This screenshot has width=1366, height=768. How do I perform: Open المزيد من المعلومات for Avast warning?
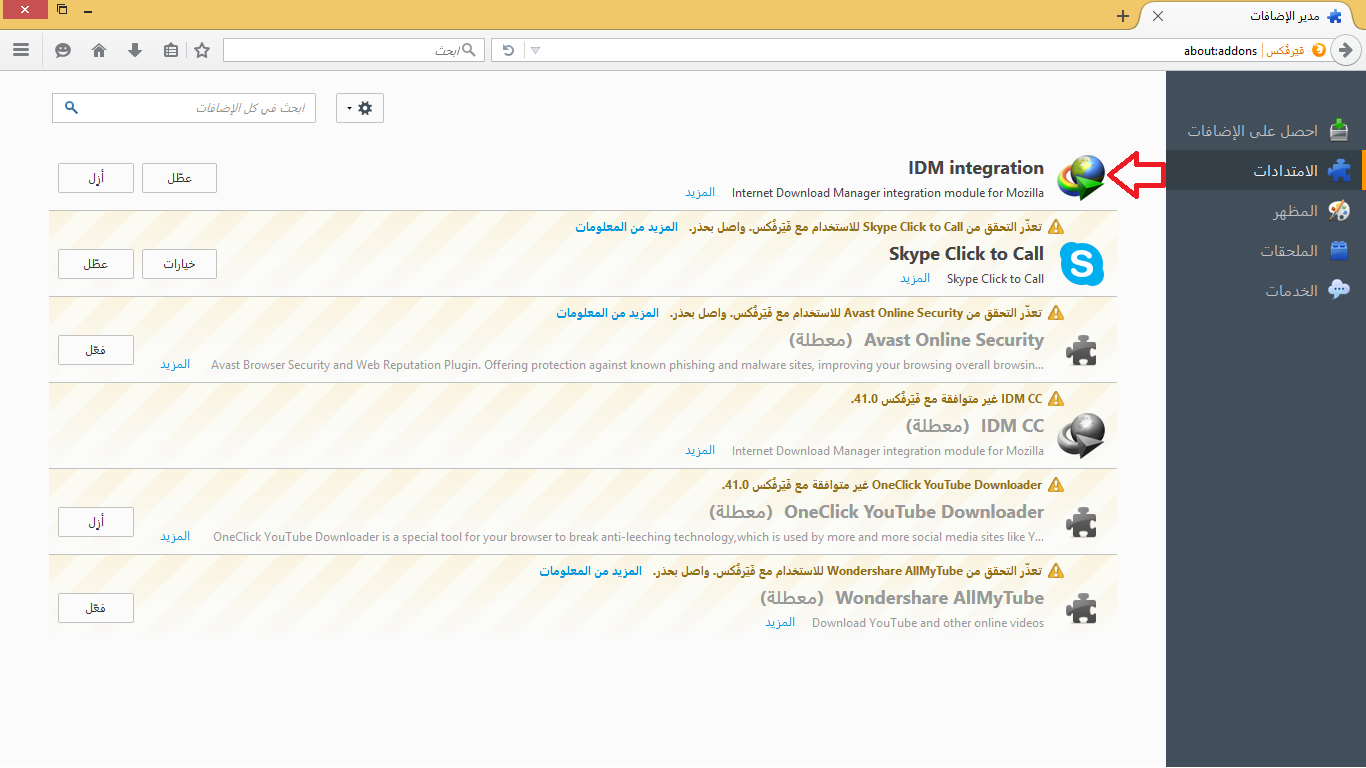point(608,313)
